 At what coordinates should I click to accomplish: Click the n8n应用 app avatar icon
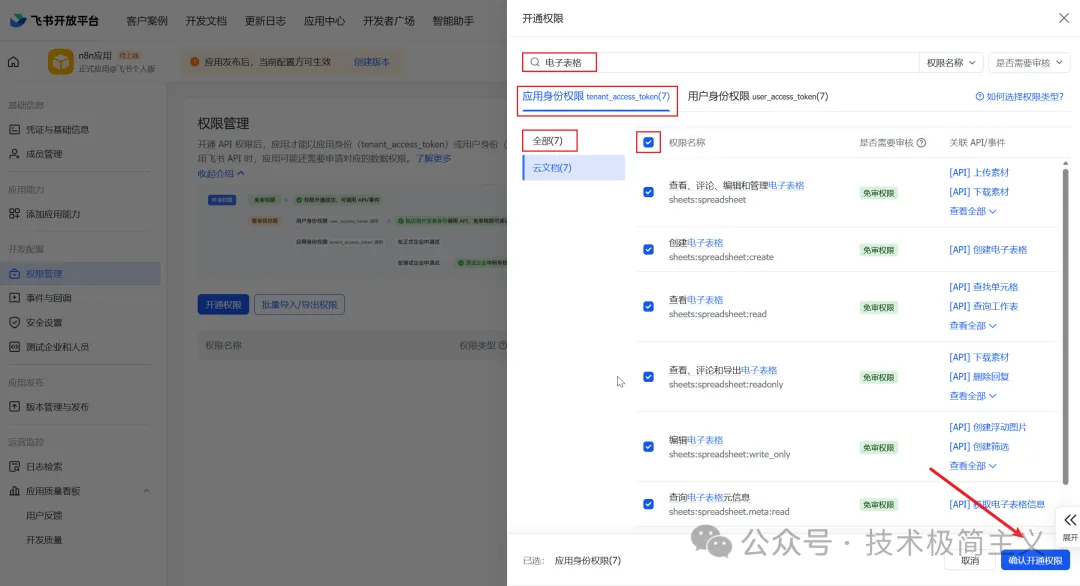[x=60, y=62]
